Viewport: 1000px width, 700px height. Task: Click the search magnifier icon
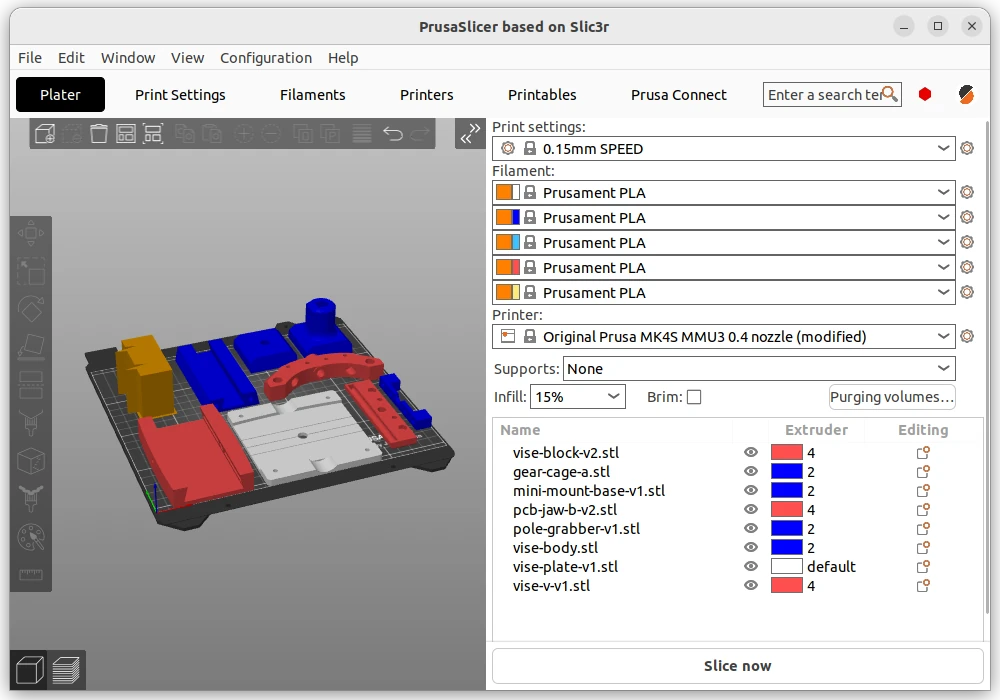(890, 94)
